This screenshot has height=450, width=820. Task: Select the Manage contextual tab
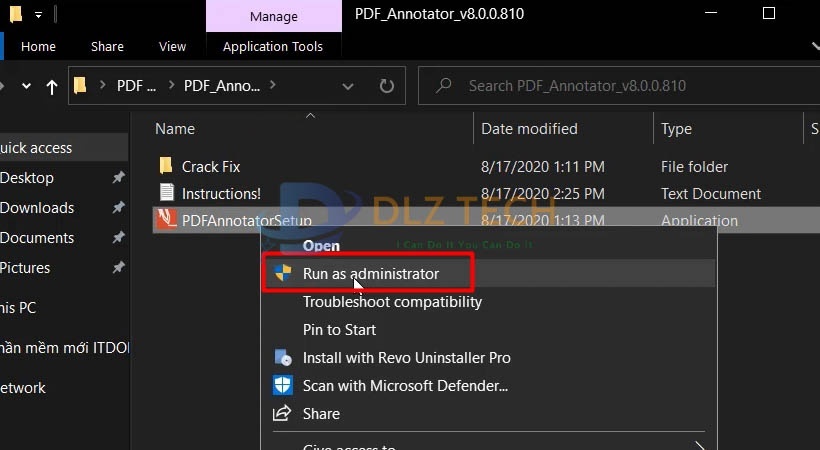(274, 17)
